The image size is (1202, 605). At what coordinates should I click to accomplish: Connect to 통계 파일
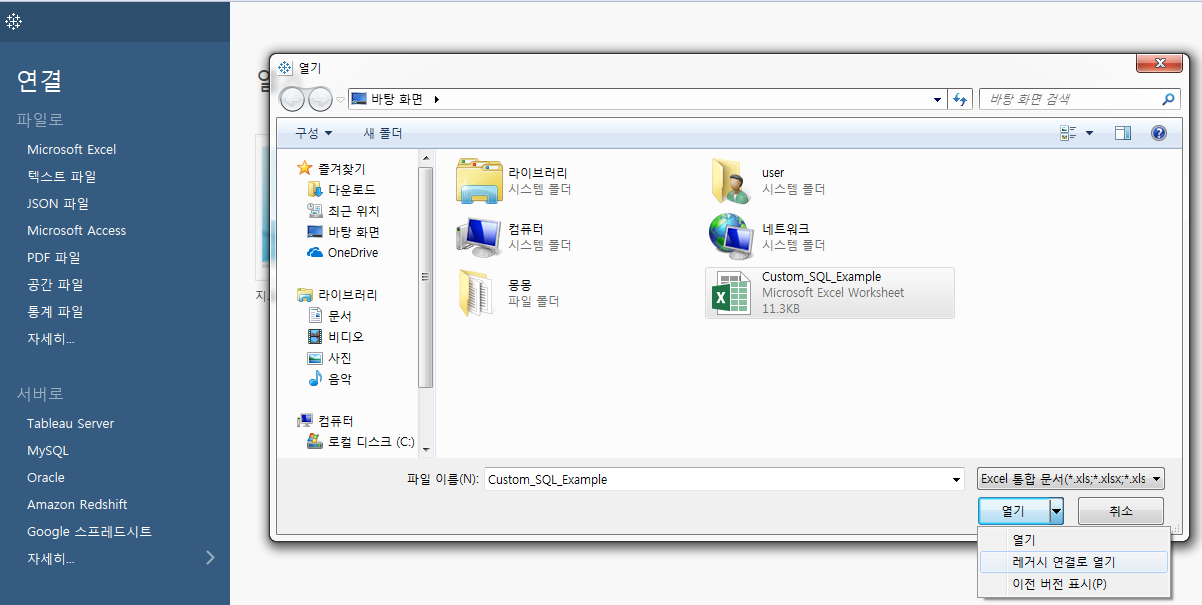(x=55, y=311)
